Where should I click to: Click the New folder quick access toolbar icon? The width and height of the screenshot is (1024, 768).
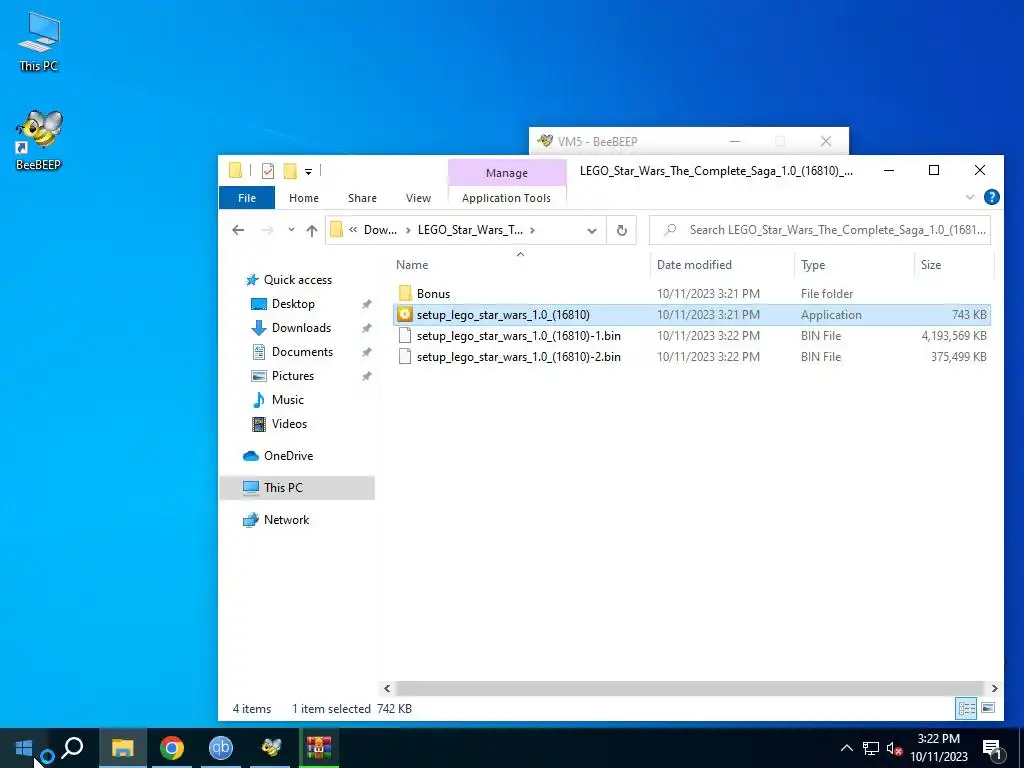[290, 171]
